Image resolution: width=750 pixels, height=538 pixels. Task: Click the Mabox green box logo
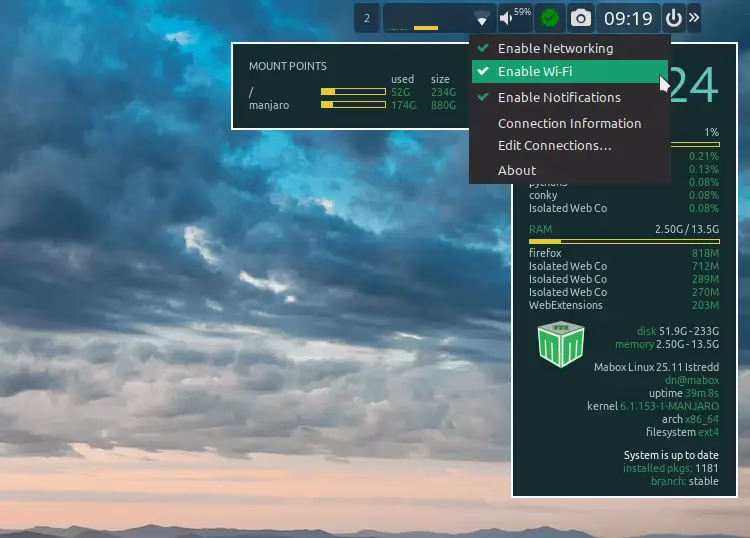point(560,344)
